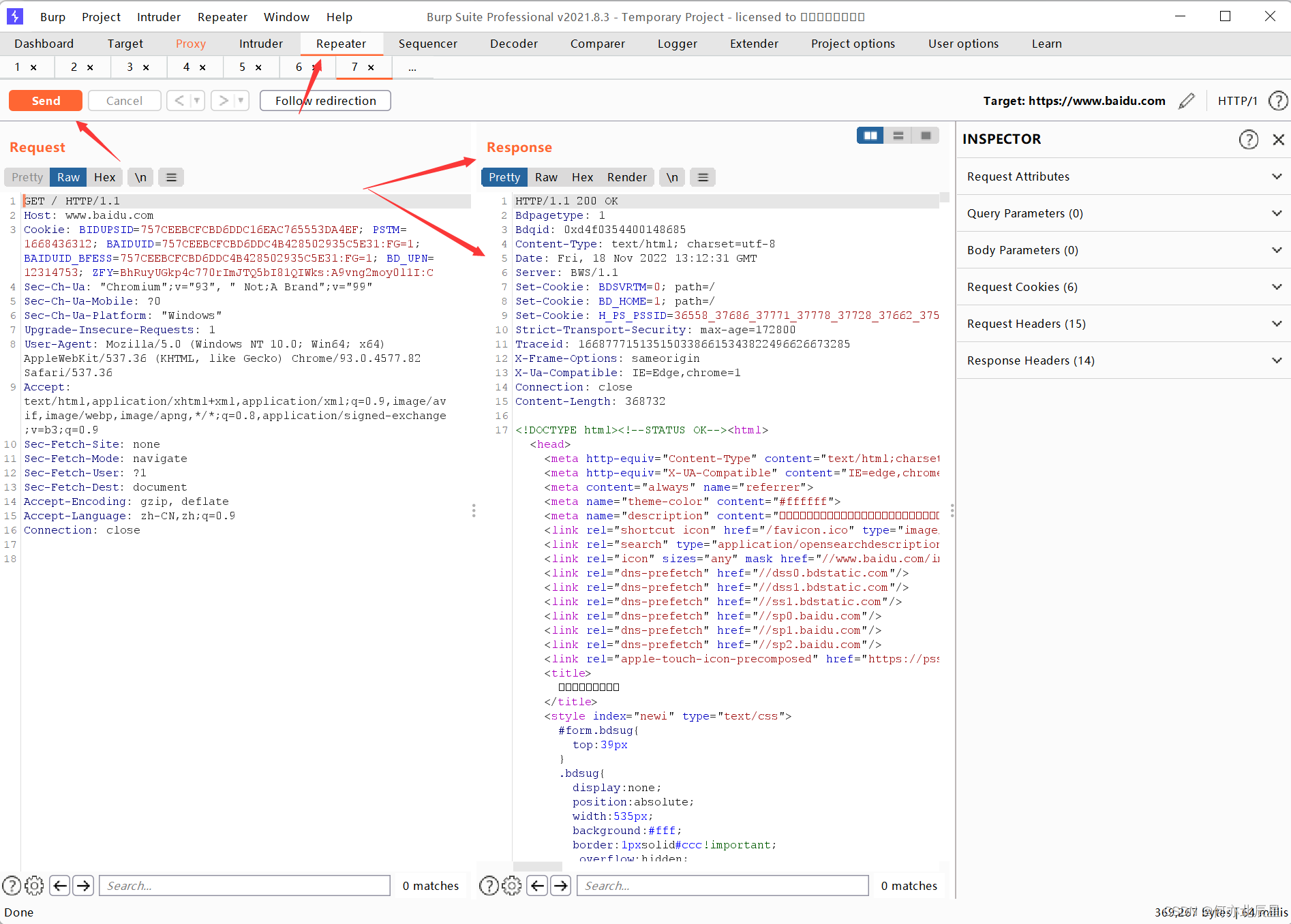Toggle request non-printable characters \n
The image size is (1291, 924).
140,177
